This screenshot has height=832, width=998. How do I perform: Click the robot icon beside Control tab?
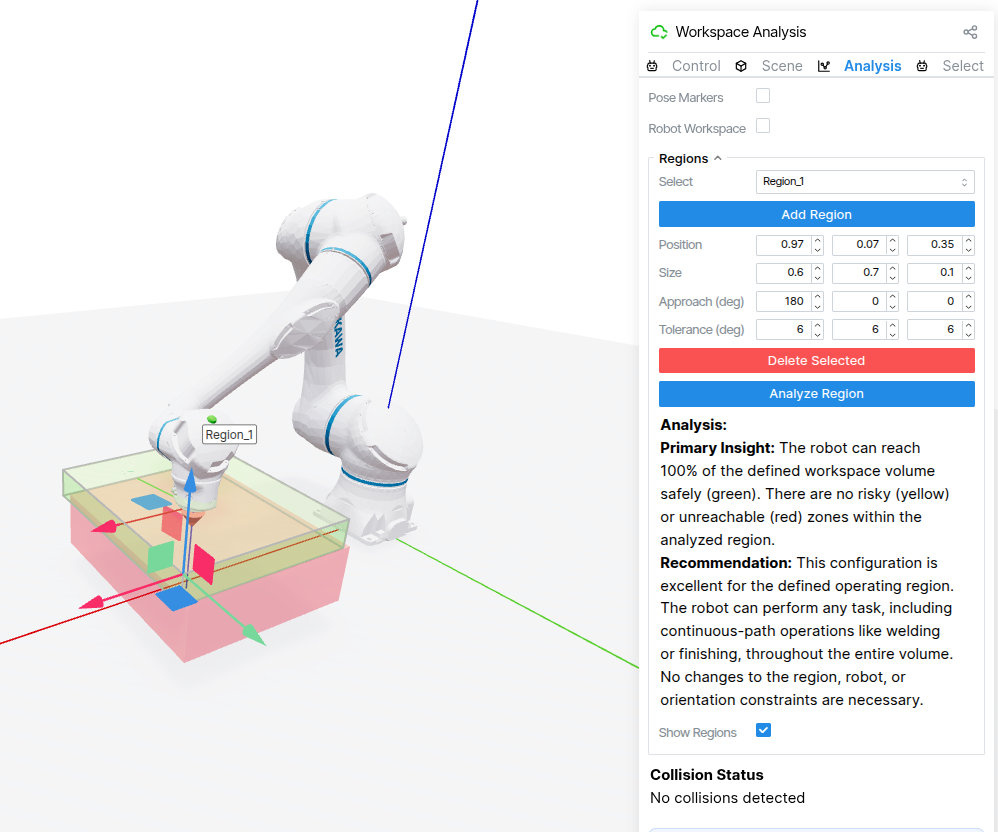pos(654,66)
